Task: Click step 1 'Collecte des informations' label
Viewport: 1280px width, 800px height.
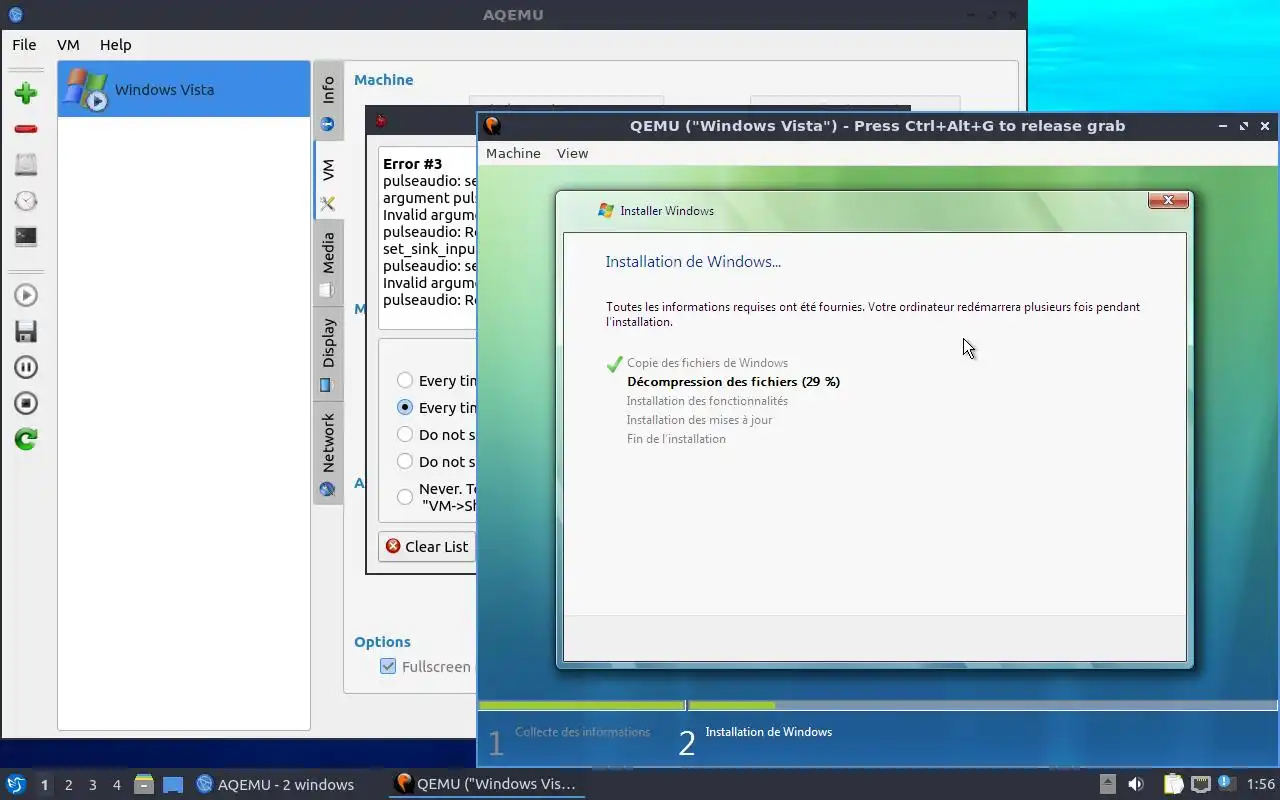Action: click(582, 732)
